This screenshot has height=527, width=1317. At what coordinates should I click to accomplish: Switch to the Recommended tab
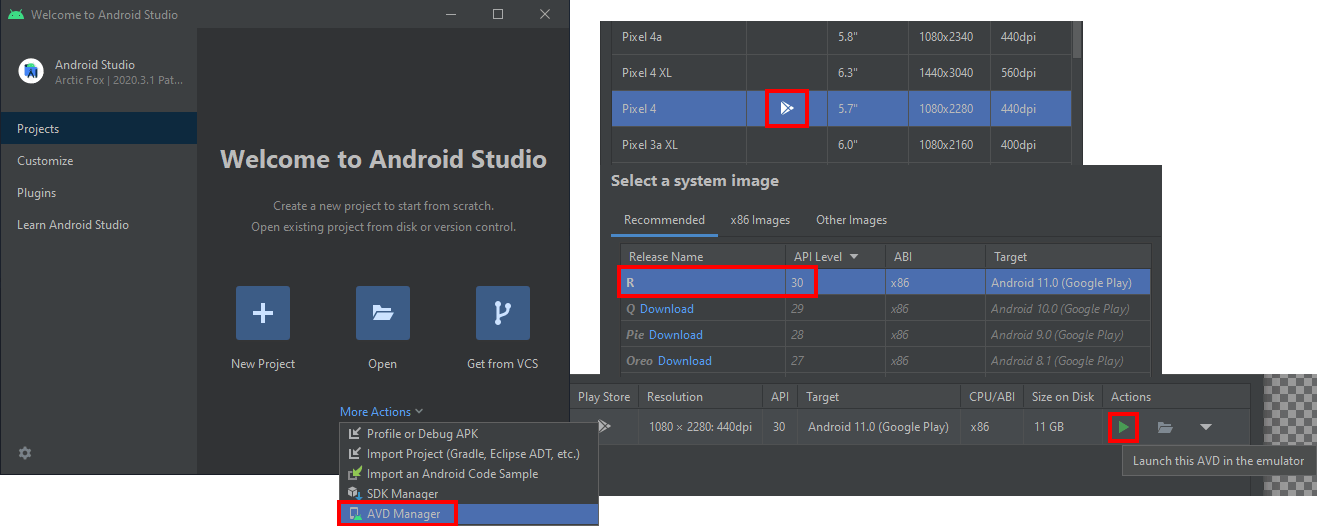point(664,220)
